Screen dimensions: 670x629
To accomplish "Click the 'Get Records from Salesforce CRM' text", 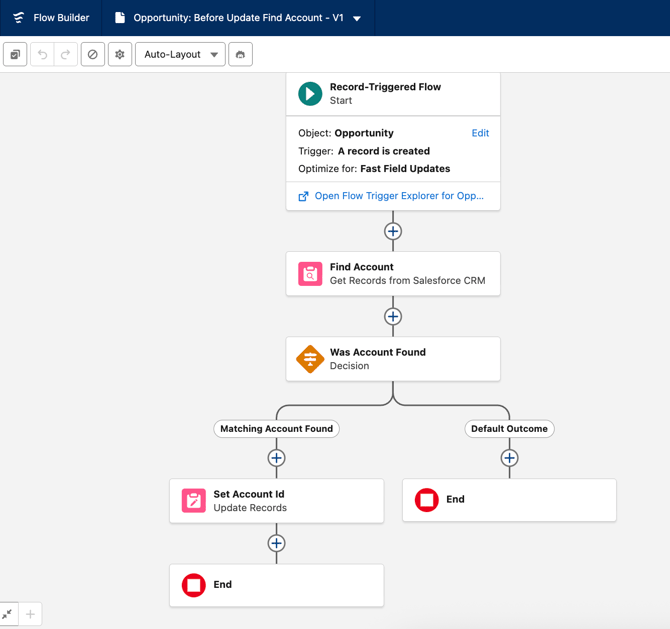I will (x=407, y=280).
